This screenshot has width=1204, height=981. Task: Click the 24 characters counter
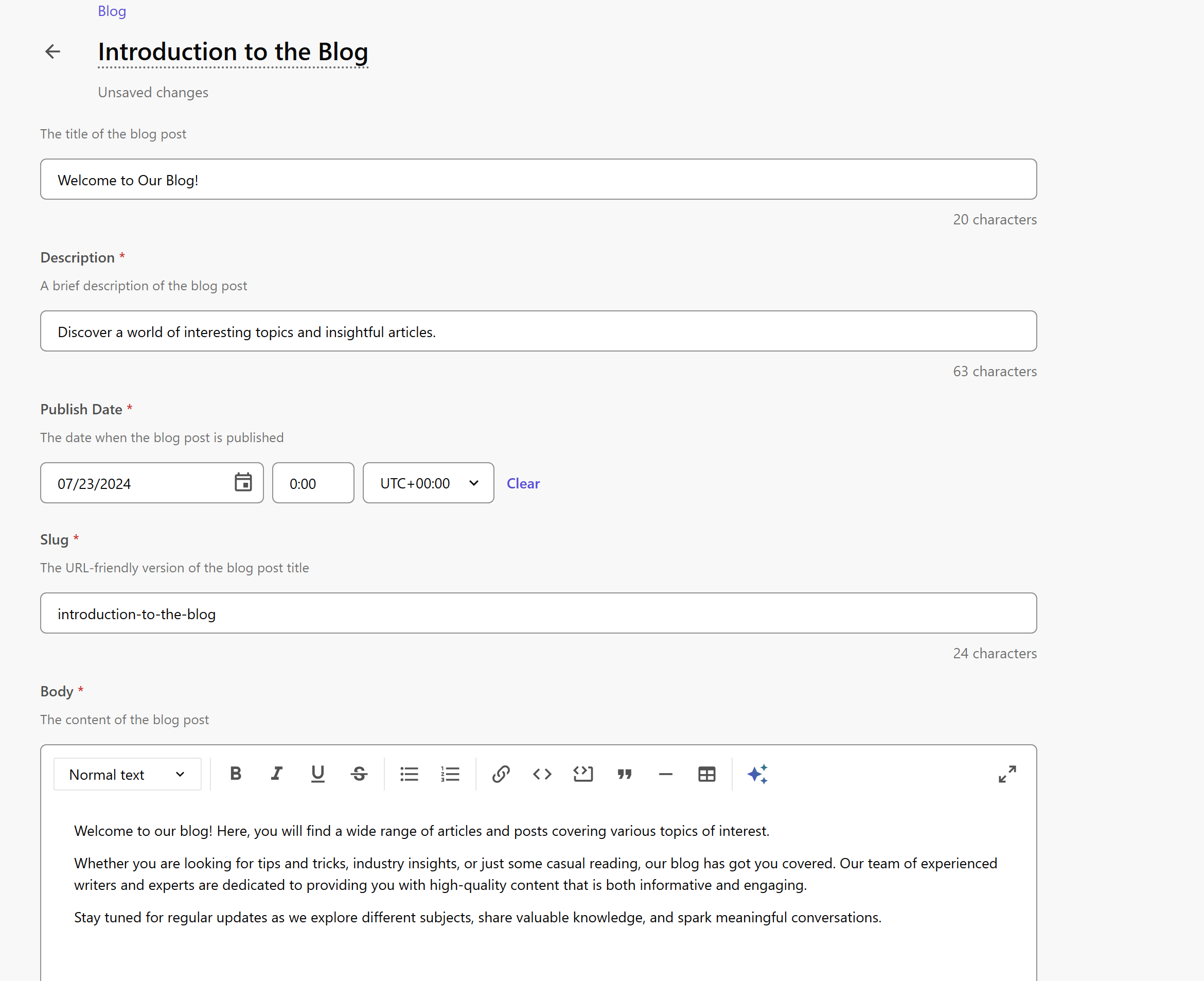pyautogui.click(x=995, y=653)
